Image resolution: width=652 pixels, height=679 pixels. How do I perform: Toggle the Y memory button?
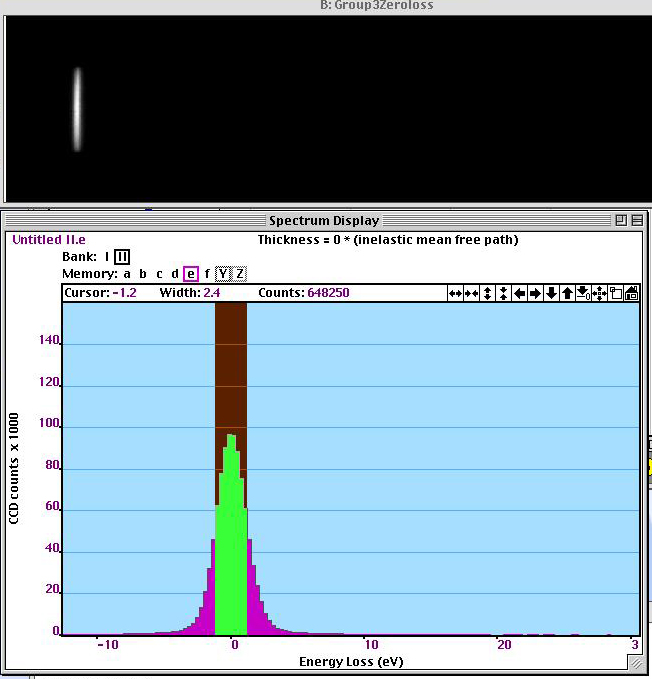tap(223, 274)
